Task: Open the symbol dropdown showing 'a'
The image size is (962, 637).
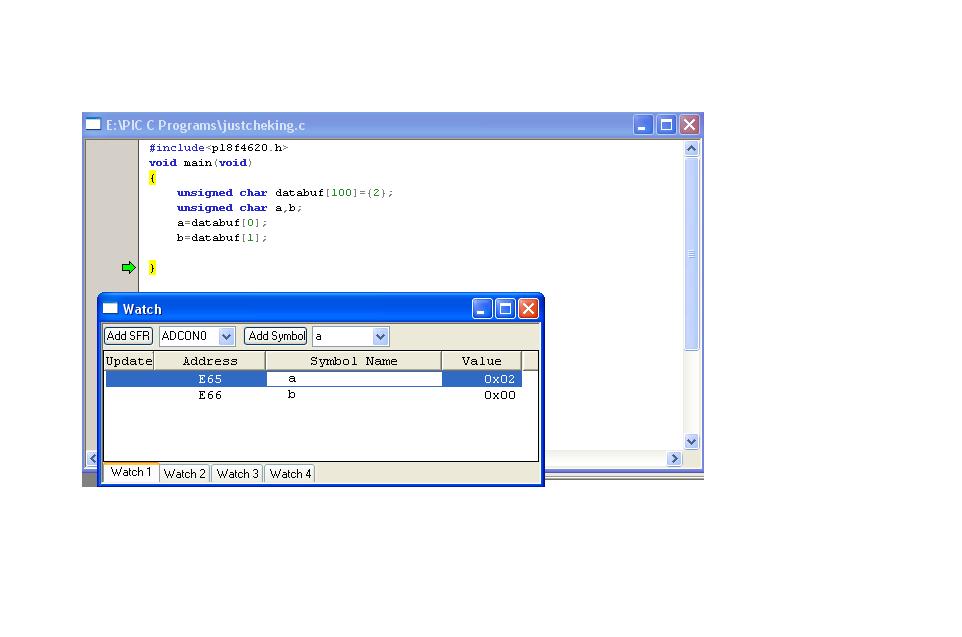Action: pos(380,336)
